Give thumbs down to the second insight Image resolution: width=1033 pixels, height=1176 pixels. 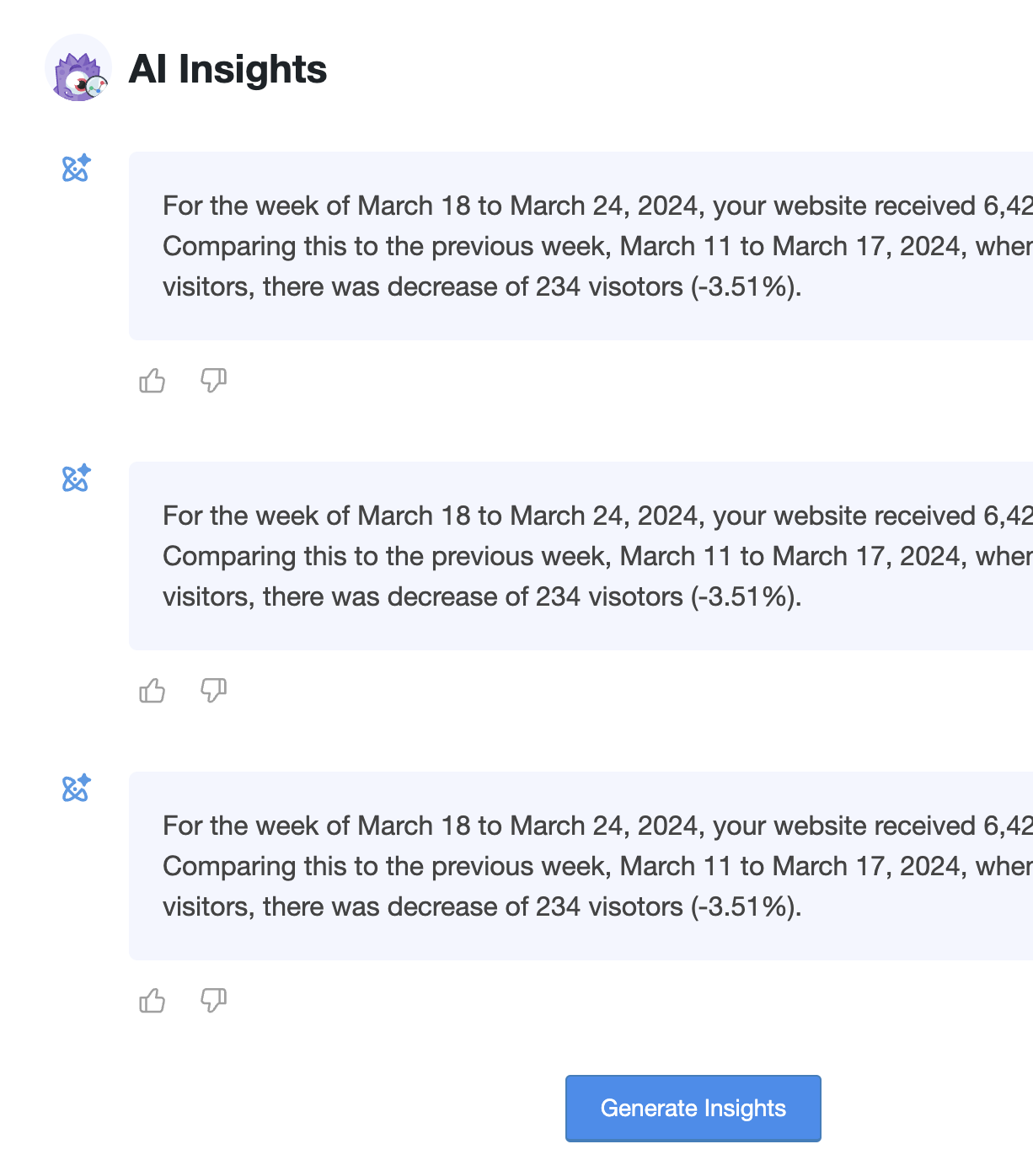213,691
